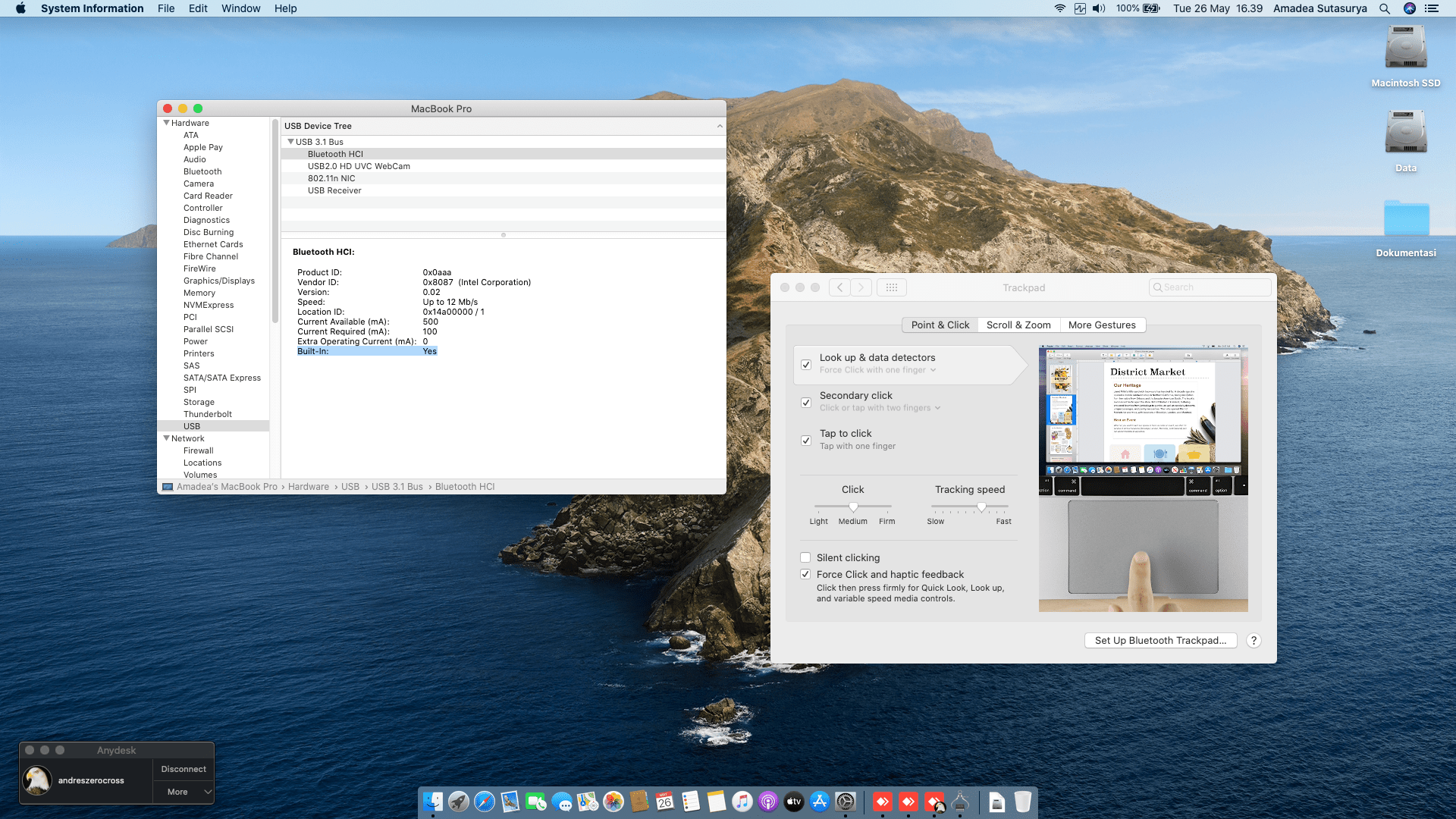The image size is (1456, 819).
Task: Open the Trackpad help question mark button
Action: tap(1254, 641)
